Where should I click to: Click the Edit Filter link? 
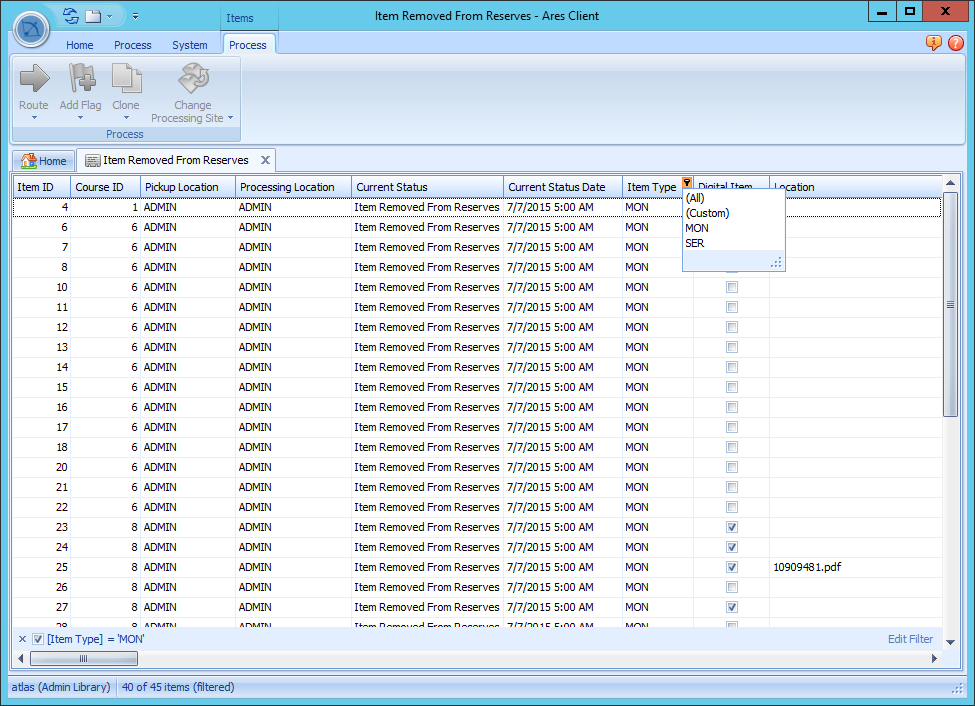click(x=909, y=639)
